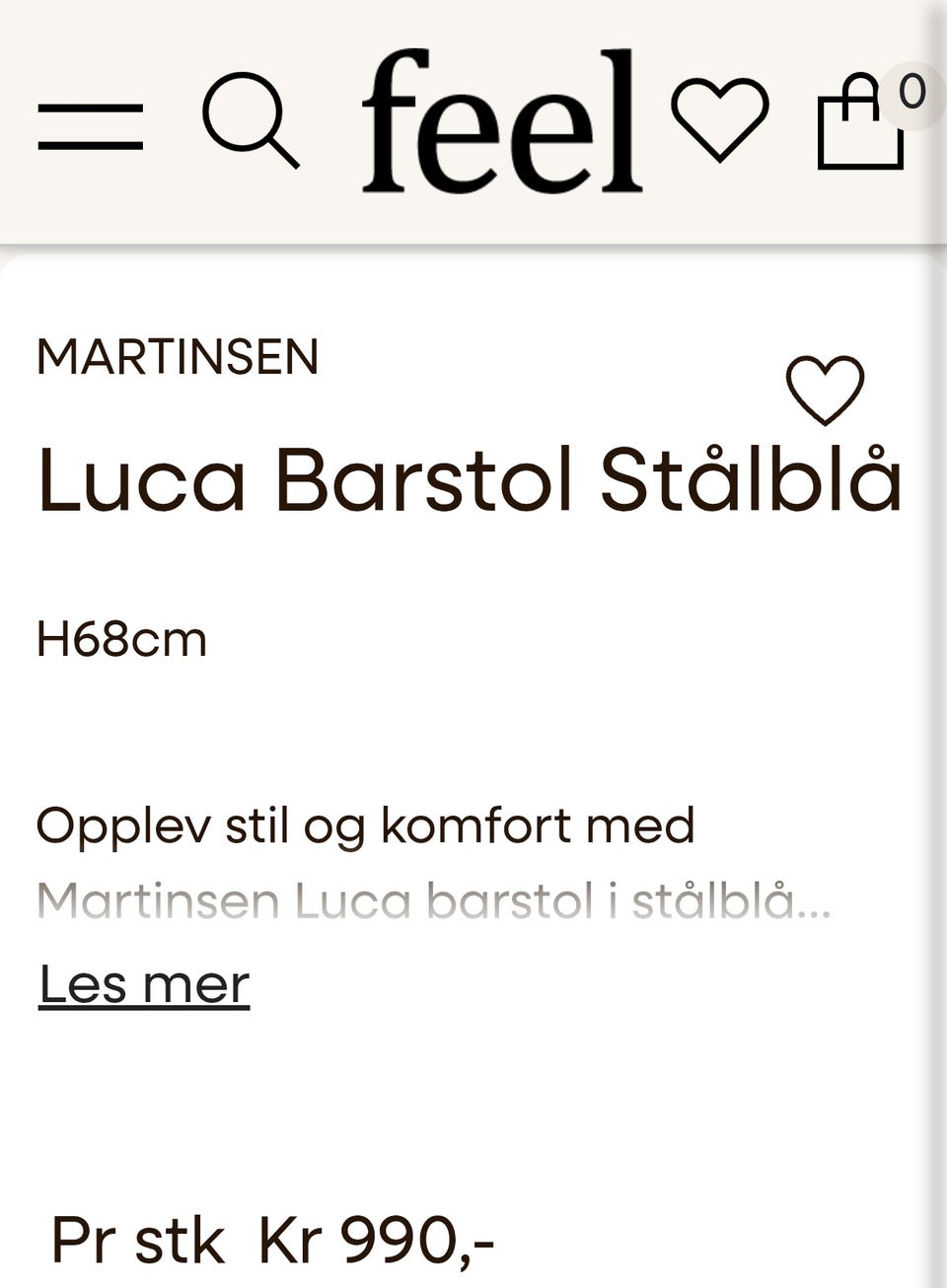This screenshot has height=1288, width=947.
Task: Open the shopping bag cart
Action: 861,122
